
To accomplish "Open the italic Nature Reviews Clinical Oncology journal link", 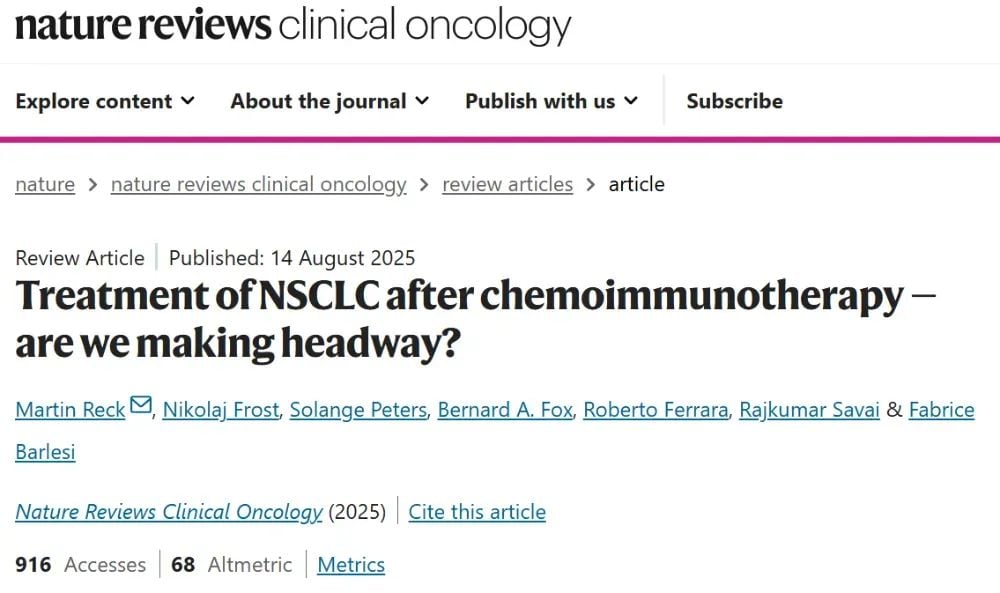I will pos(168,512).
